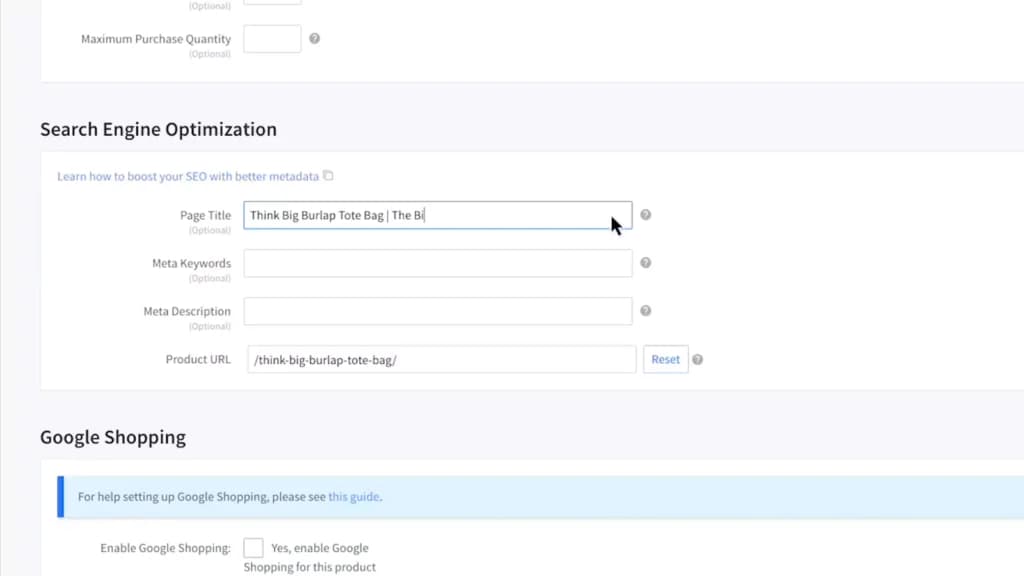Click the 'Enable Google Shopping:' field label

pos(166,548)
